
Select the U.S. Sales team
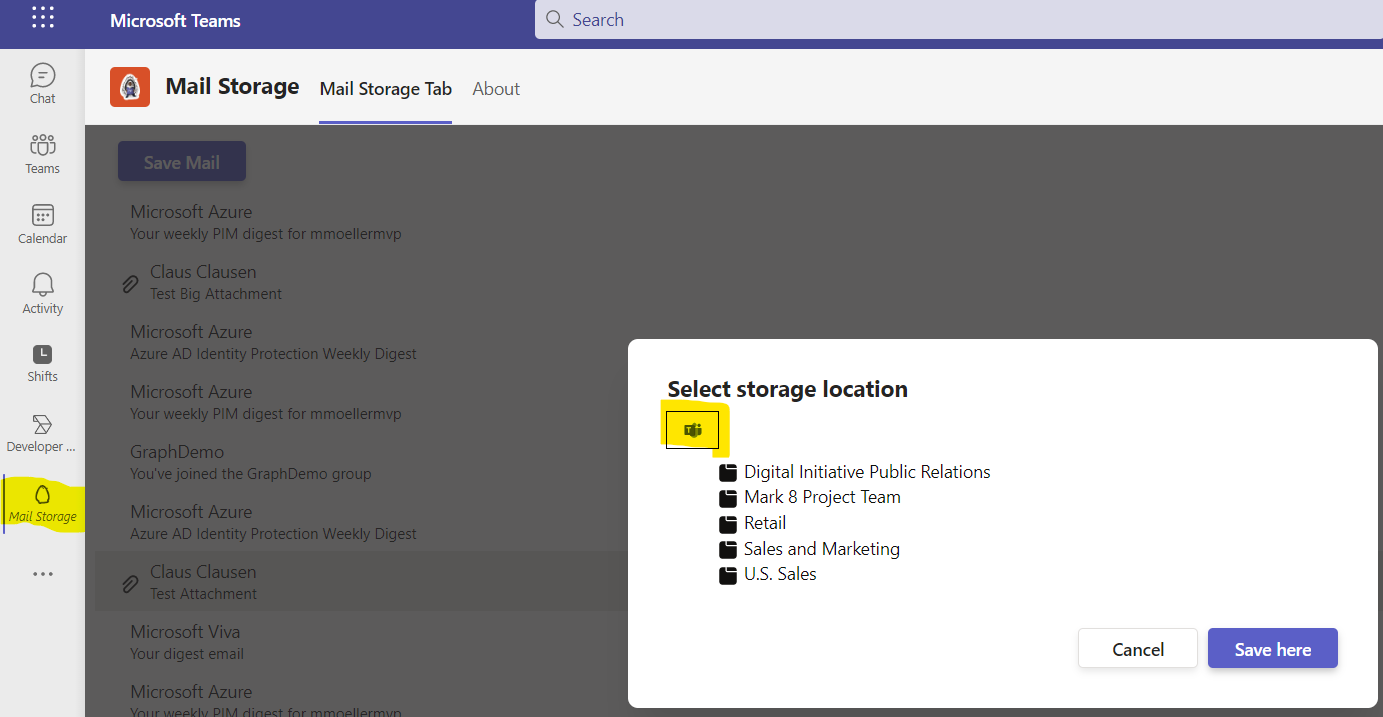coord(780,574)
